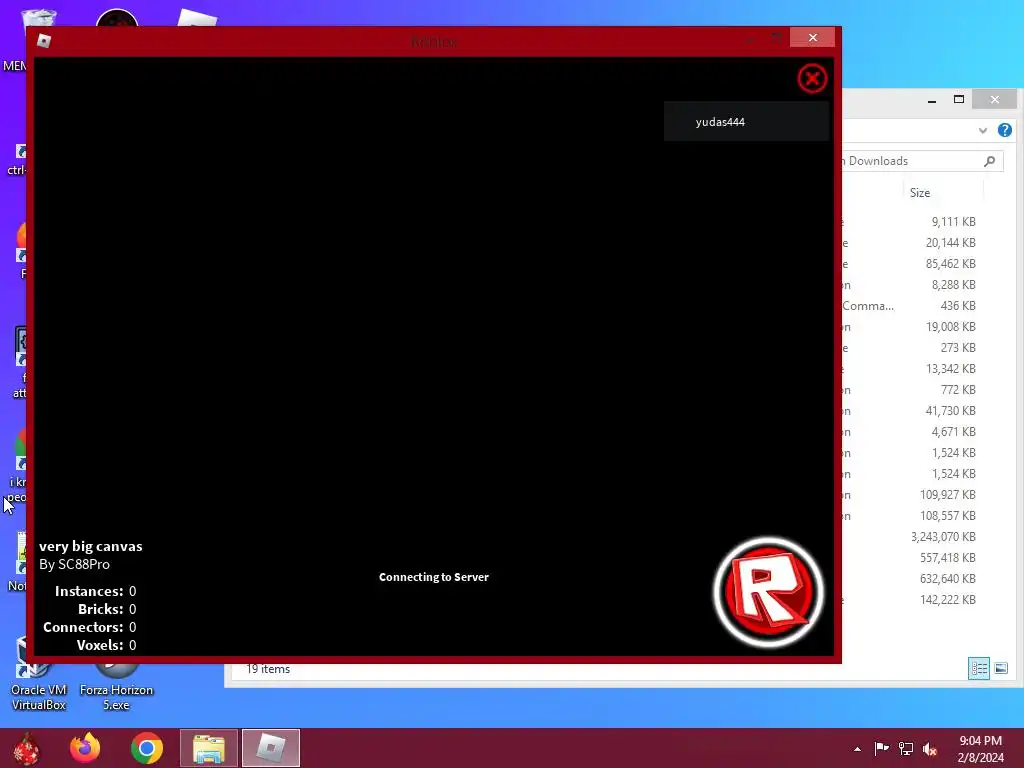Open the File Explorer help icon
1024x768 pixels.
pos(1004,130)
